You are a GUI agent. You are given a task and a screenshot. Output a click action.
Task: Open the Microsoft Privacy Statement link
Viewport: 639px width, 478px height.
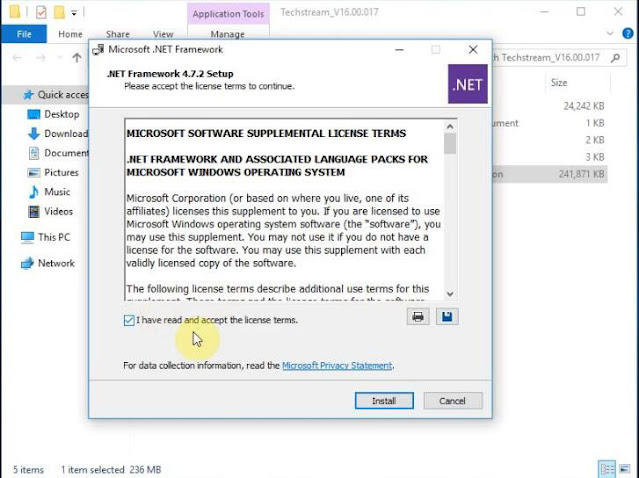pyautogui.click(x=337, y=366)
